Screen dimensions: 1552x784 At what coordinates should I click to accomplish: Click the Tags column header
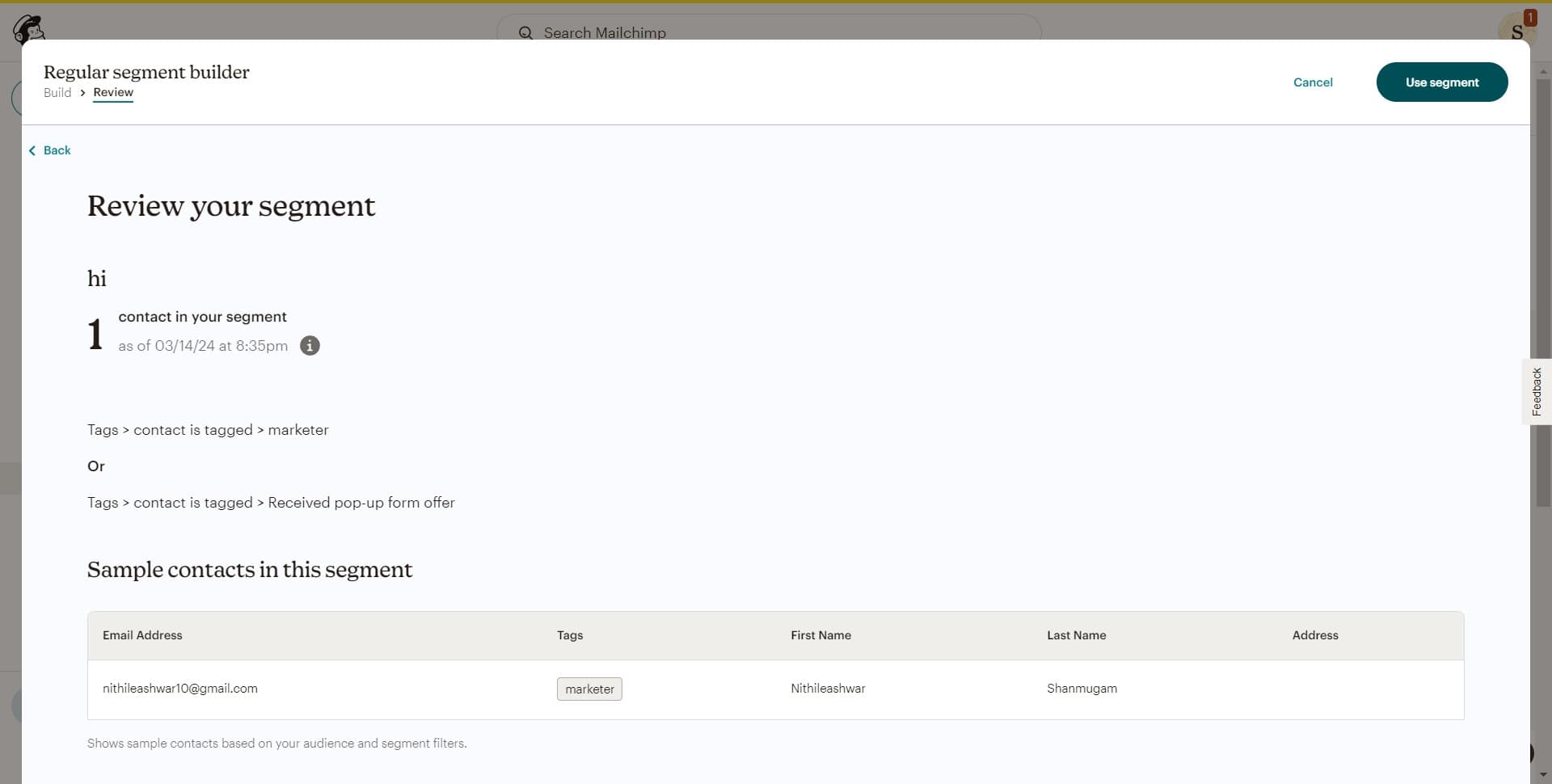[x=570, y=635]
